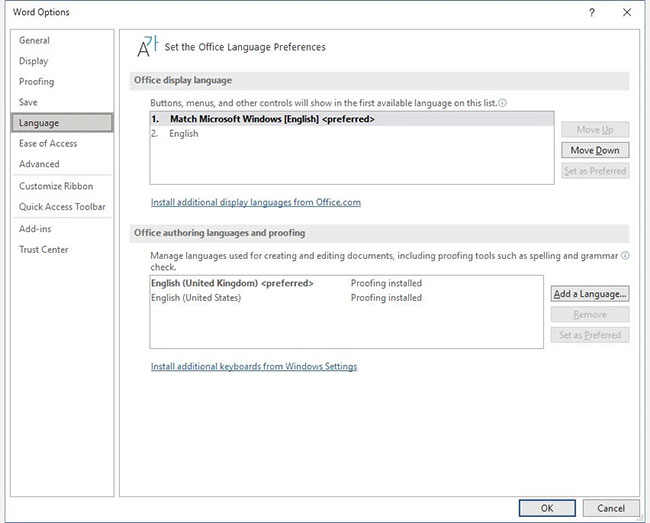Screen dimensions: 650x523
Task: Open Customize Ribbon settings
Action: pos(62,186)
